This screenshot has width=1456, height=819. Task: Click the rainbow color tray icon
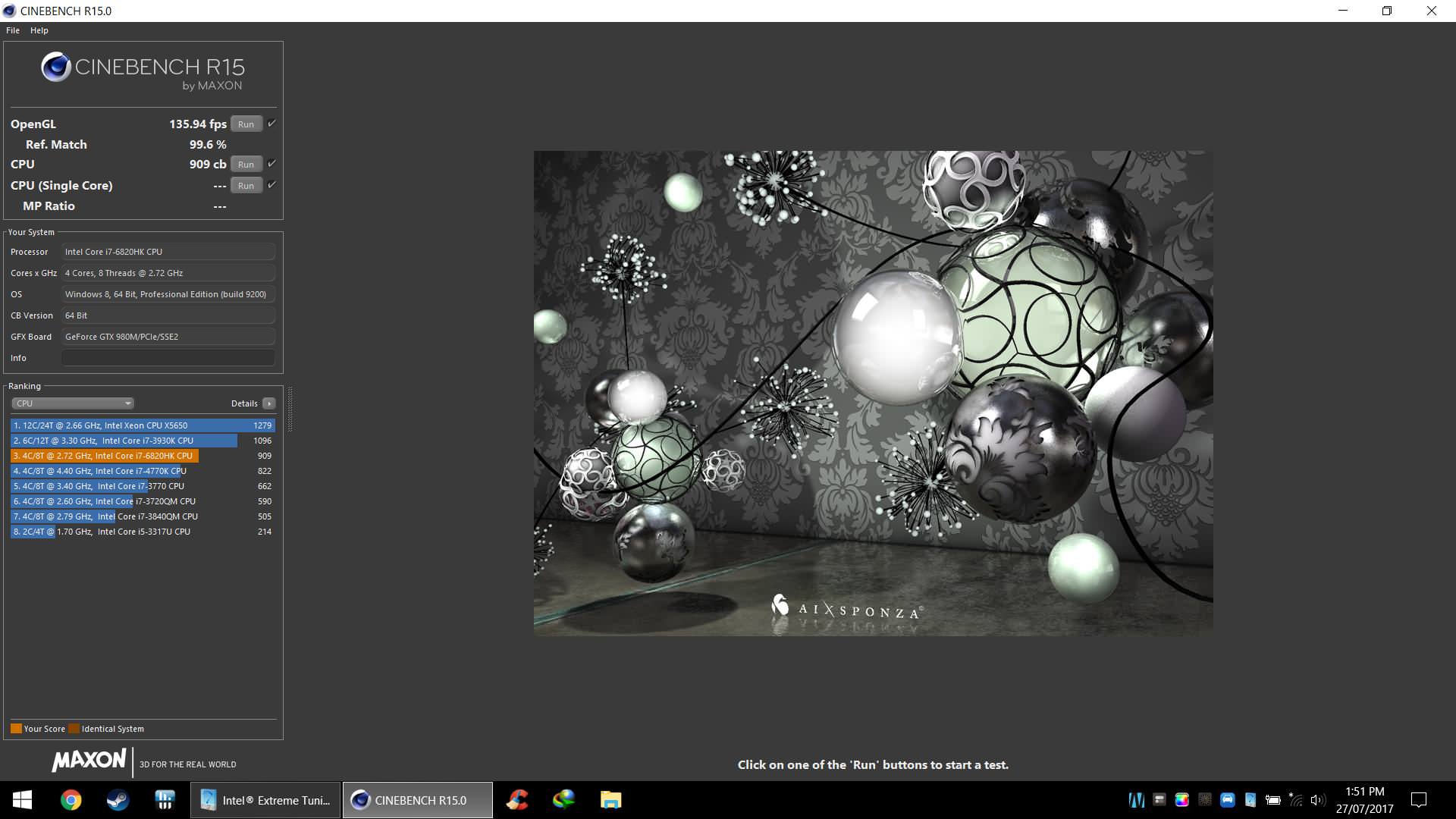(1181, 799)
